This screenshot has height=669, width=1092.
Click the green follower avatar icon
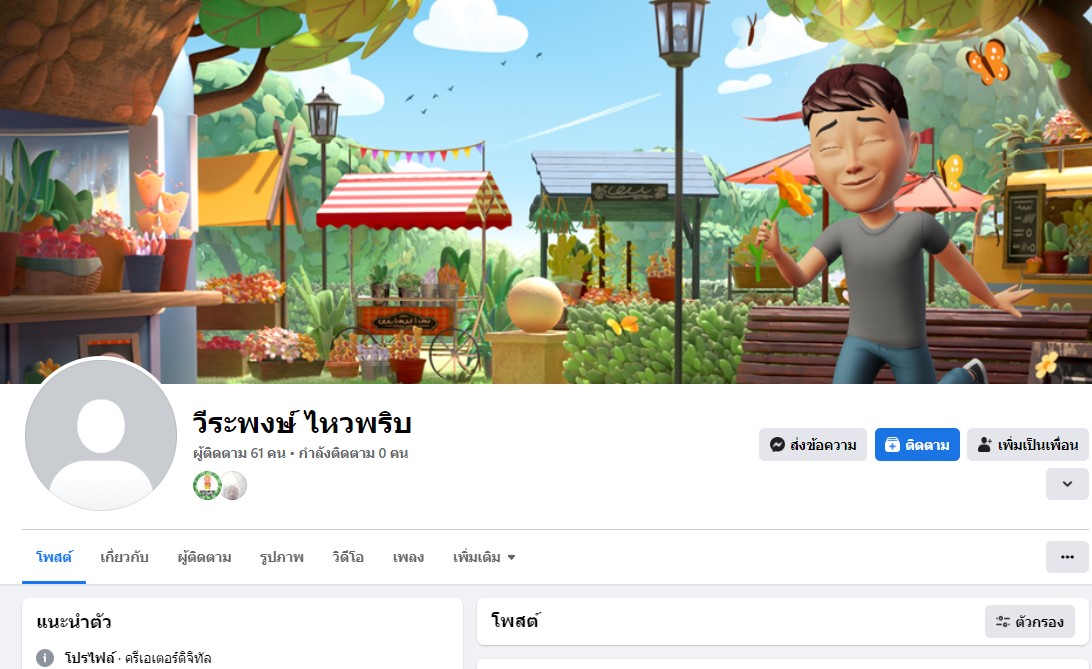click(207, 486)
